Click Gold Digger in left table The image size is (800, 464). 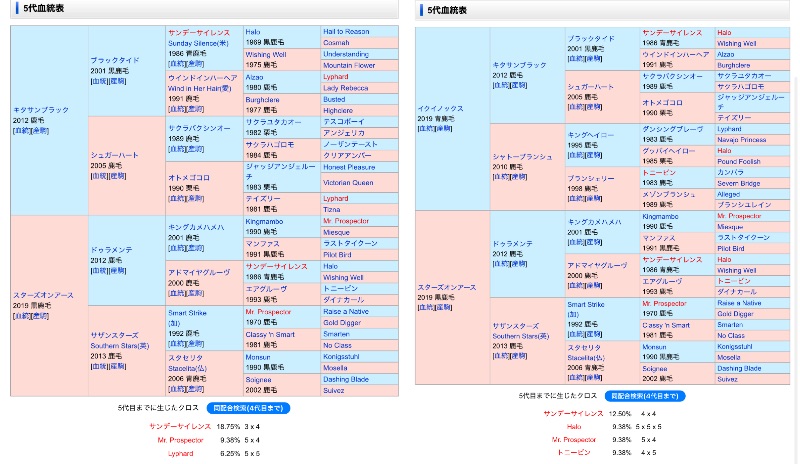(x=341, y=323)
